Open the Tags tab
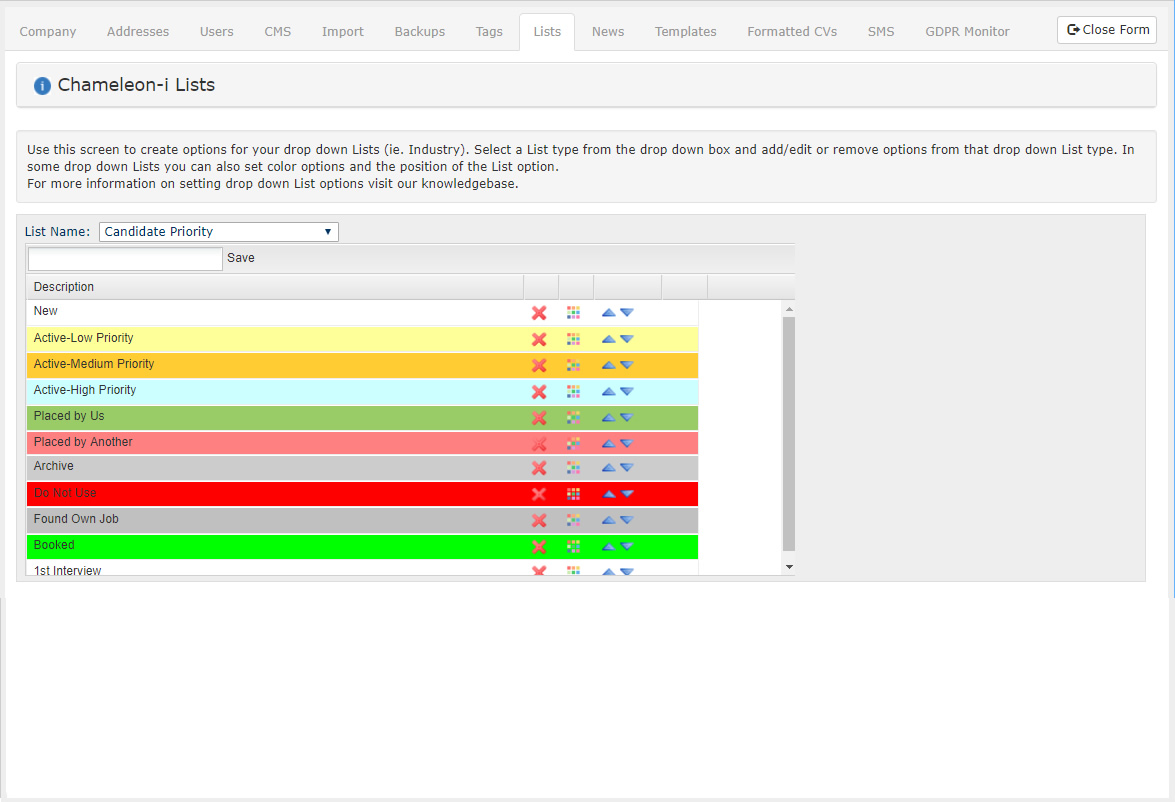 pos(489,31)
